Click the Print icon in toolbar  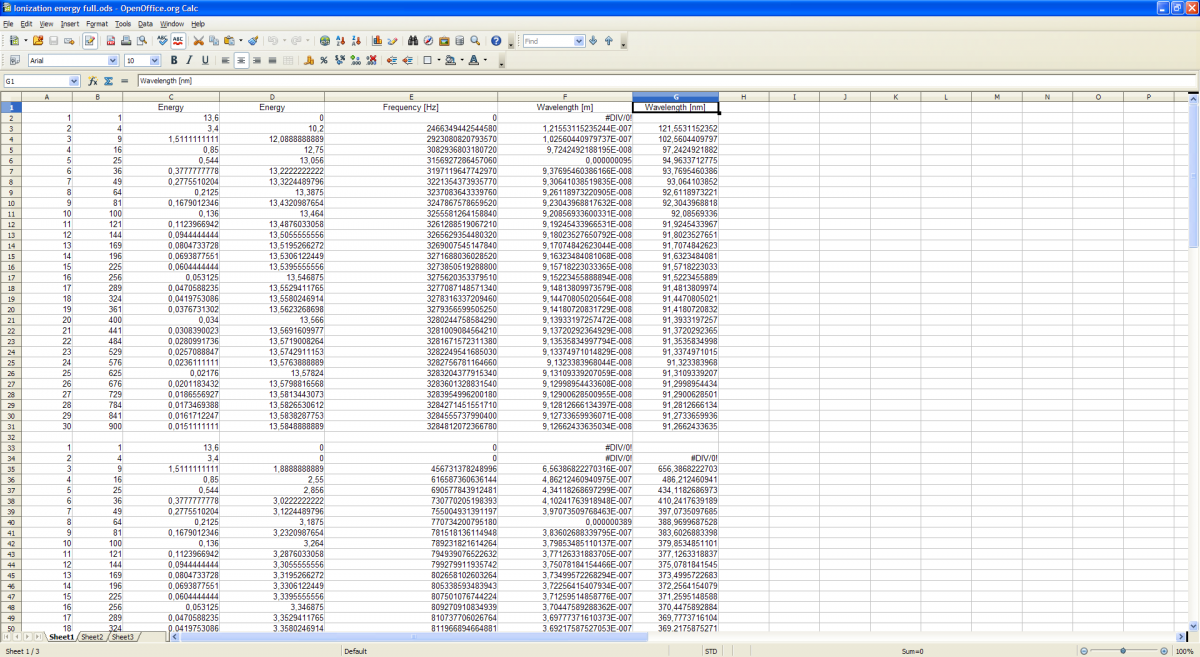click(126, 41)
